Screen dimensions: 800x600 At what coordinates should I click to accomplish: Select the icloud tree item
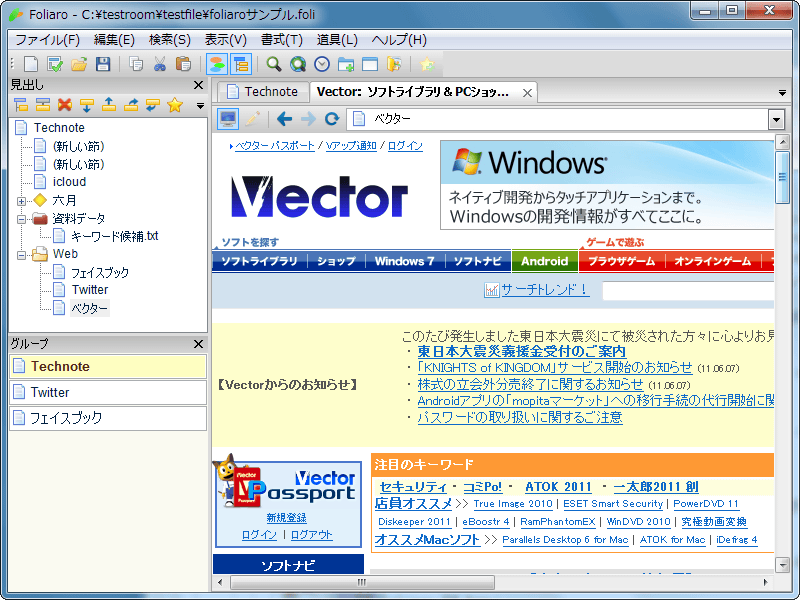point(69,182)
